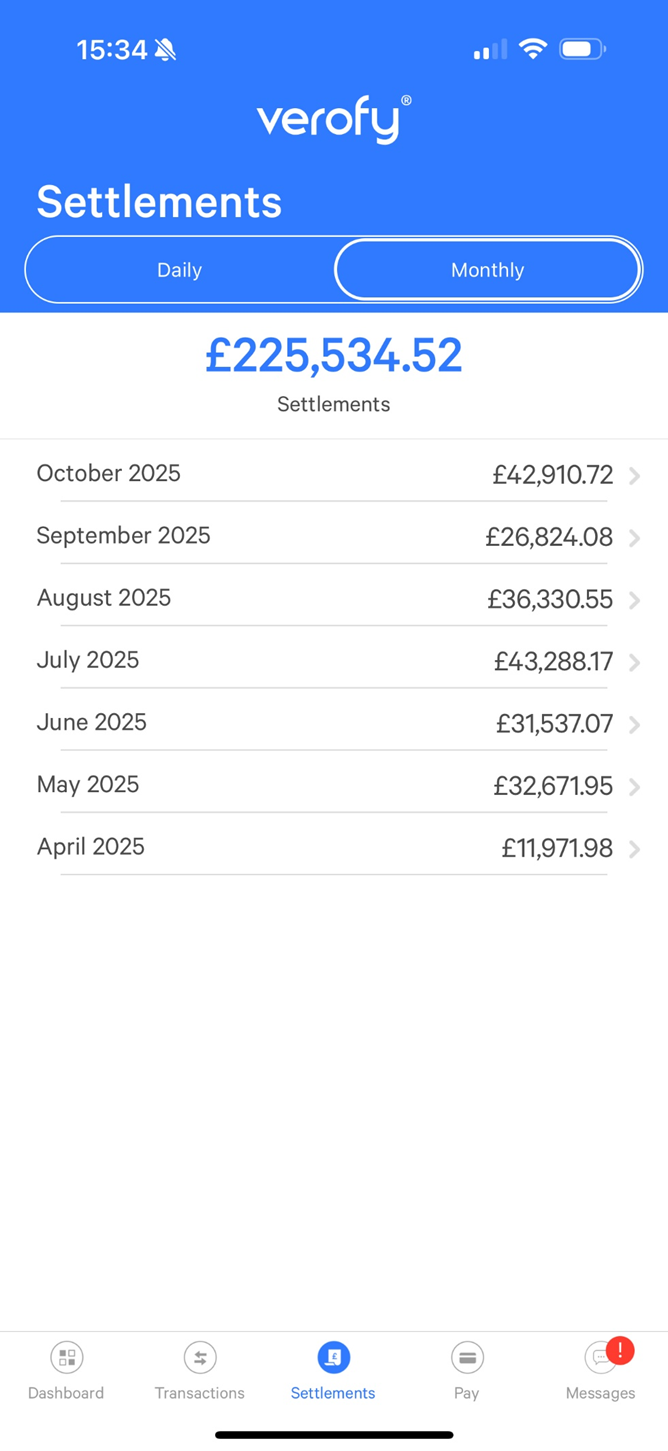The height and width of the screenshot is (1451, 668).
Task: Go to the Pay tab label
Action: [467, 1393]
